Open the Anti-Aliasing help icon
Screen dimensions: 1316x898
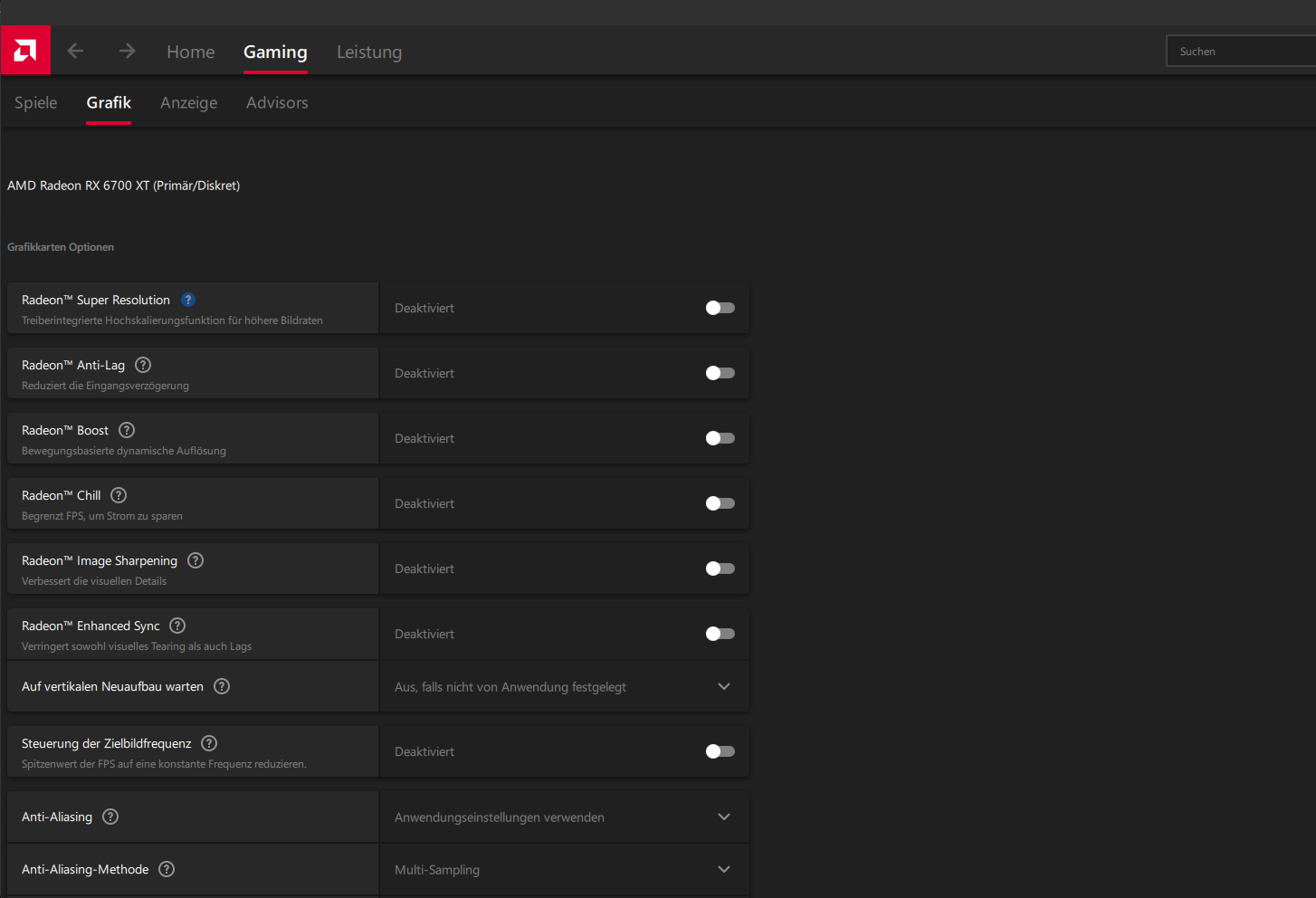[110, 817]
